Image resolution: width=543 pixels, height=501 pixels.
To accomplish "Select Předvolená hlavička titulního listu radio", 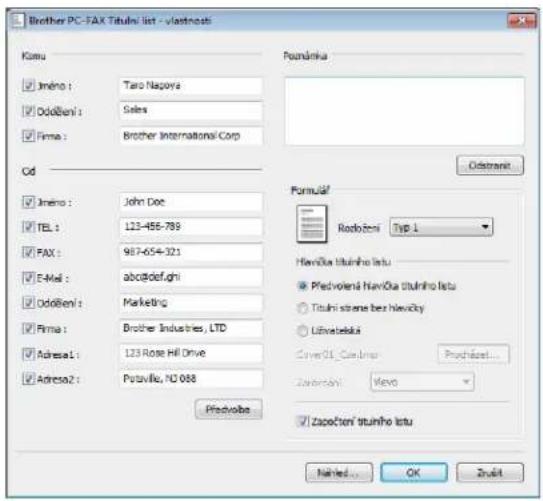I will tap(303, 286).
